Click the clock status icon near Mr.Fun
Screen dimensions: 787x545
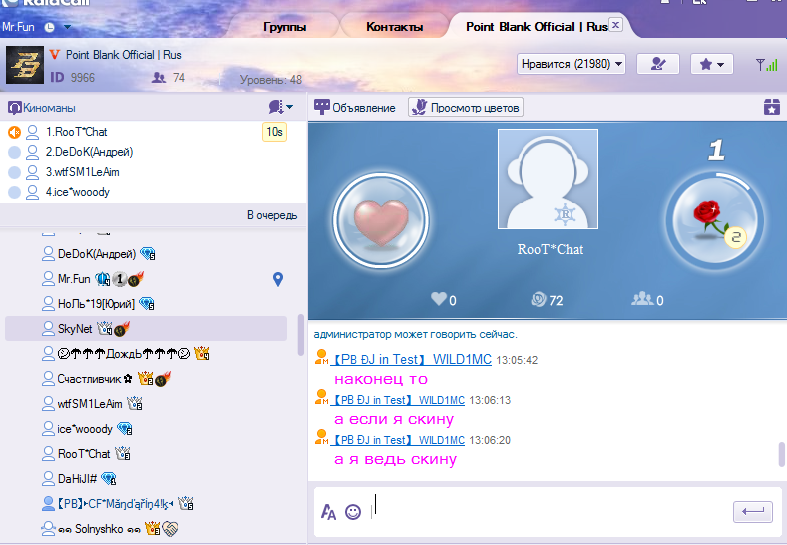click(x=50, y=27)
